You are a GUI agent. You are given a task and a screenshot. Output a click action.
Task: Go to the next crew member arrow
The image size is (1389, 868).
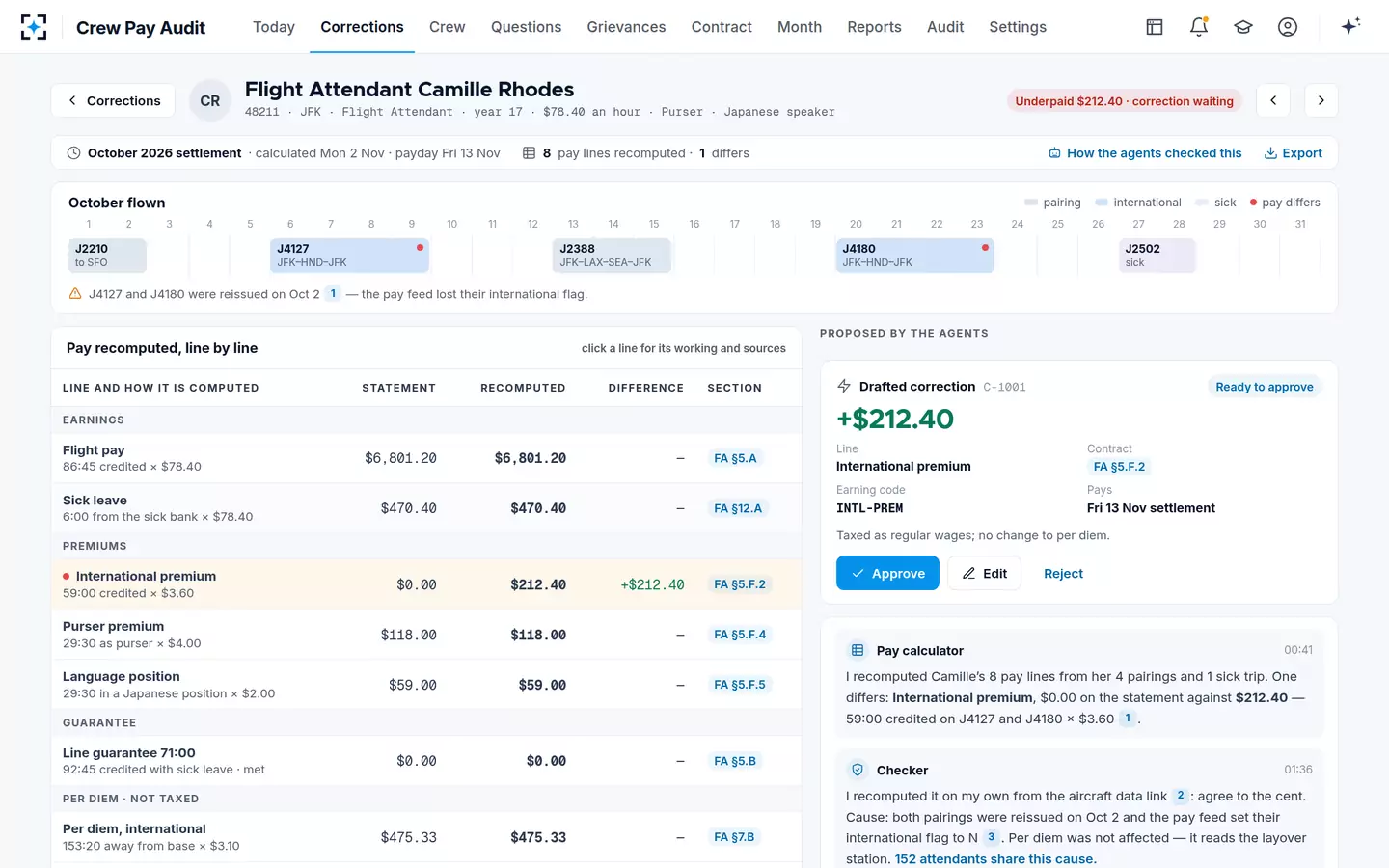1321,100
